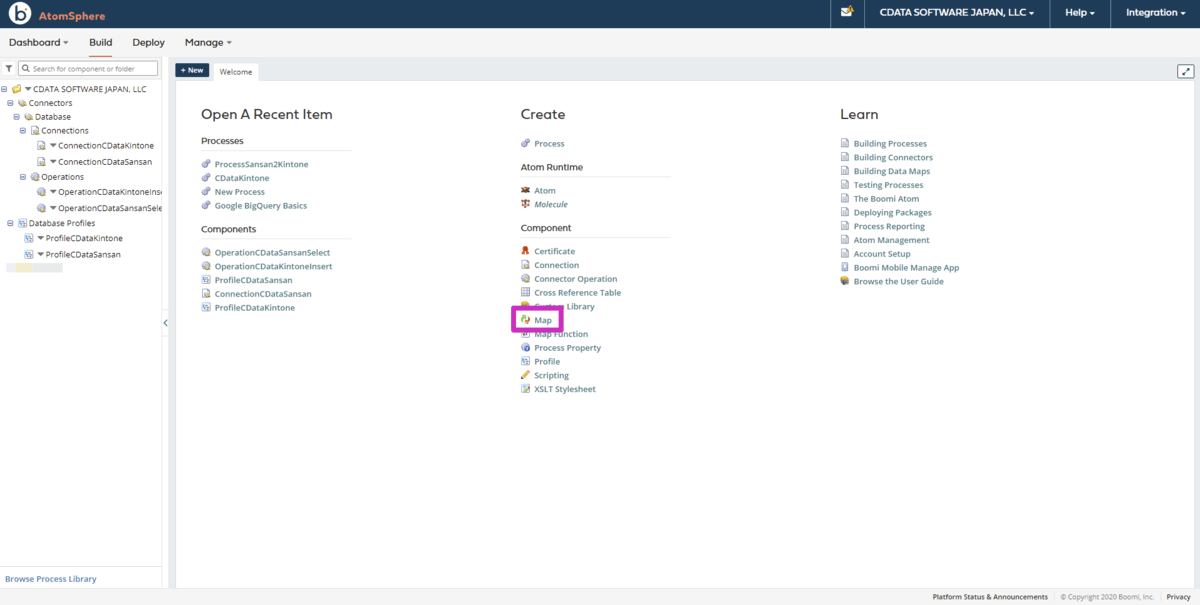Click the Certificate icon under Component
This screenshot has height=605, width=1200.
pos(525,251)
